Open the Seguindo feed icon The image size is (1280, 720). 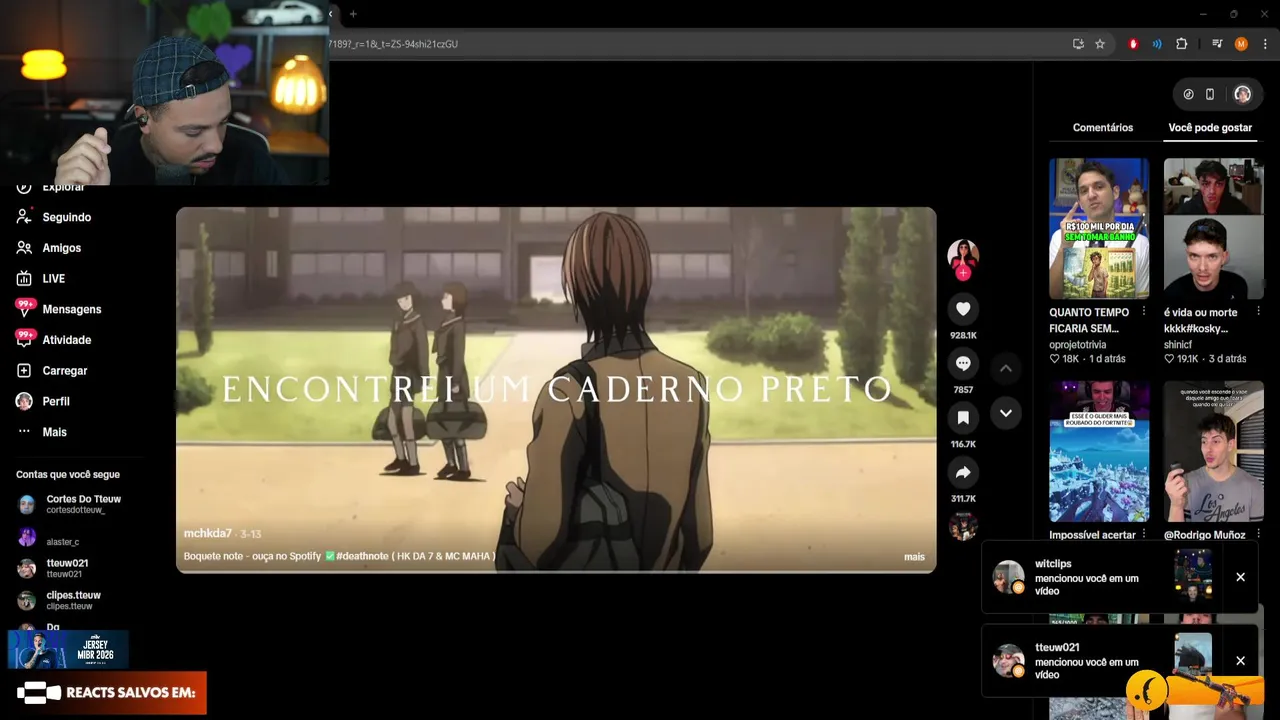click(24, 217)
